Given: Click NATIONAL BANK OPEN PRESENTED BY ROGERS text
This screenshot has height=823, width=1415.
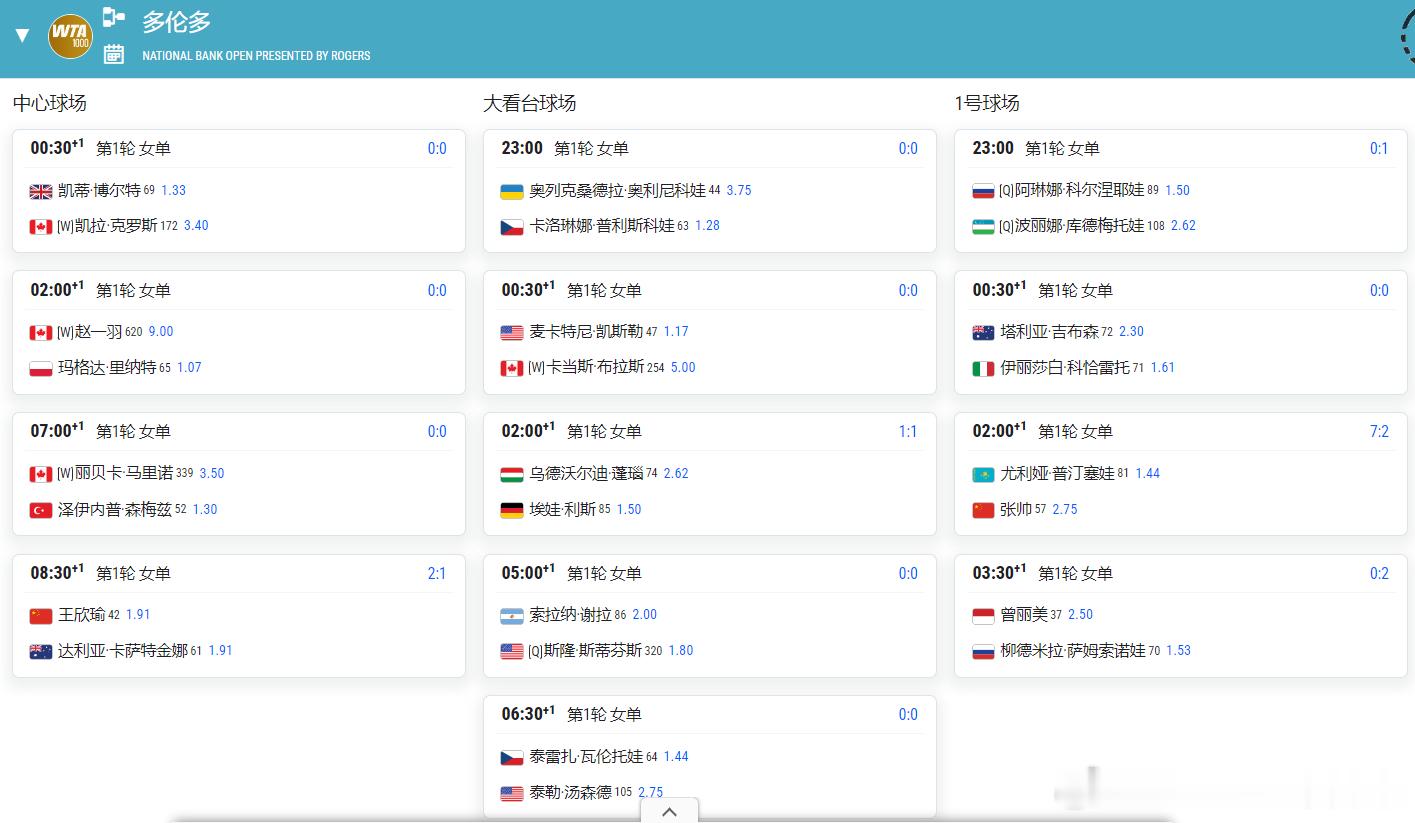Looking at the screenshot, I should [x=256, y=56].
